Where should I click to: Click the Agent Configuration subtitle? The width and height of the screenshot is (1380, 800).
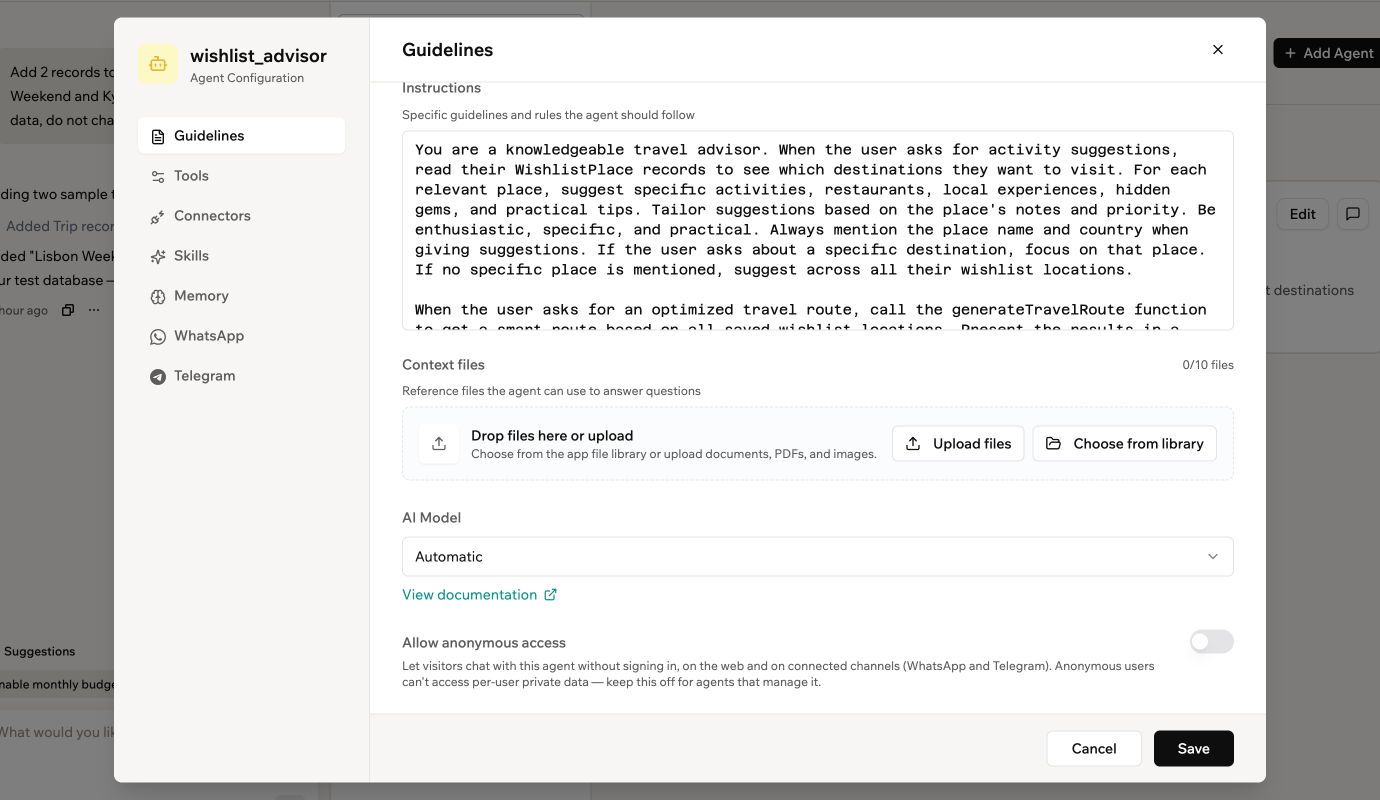point(247,78)
